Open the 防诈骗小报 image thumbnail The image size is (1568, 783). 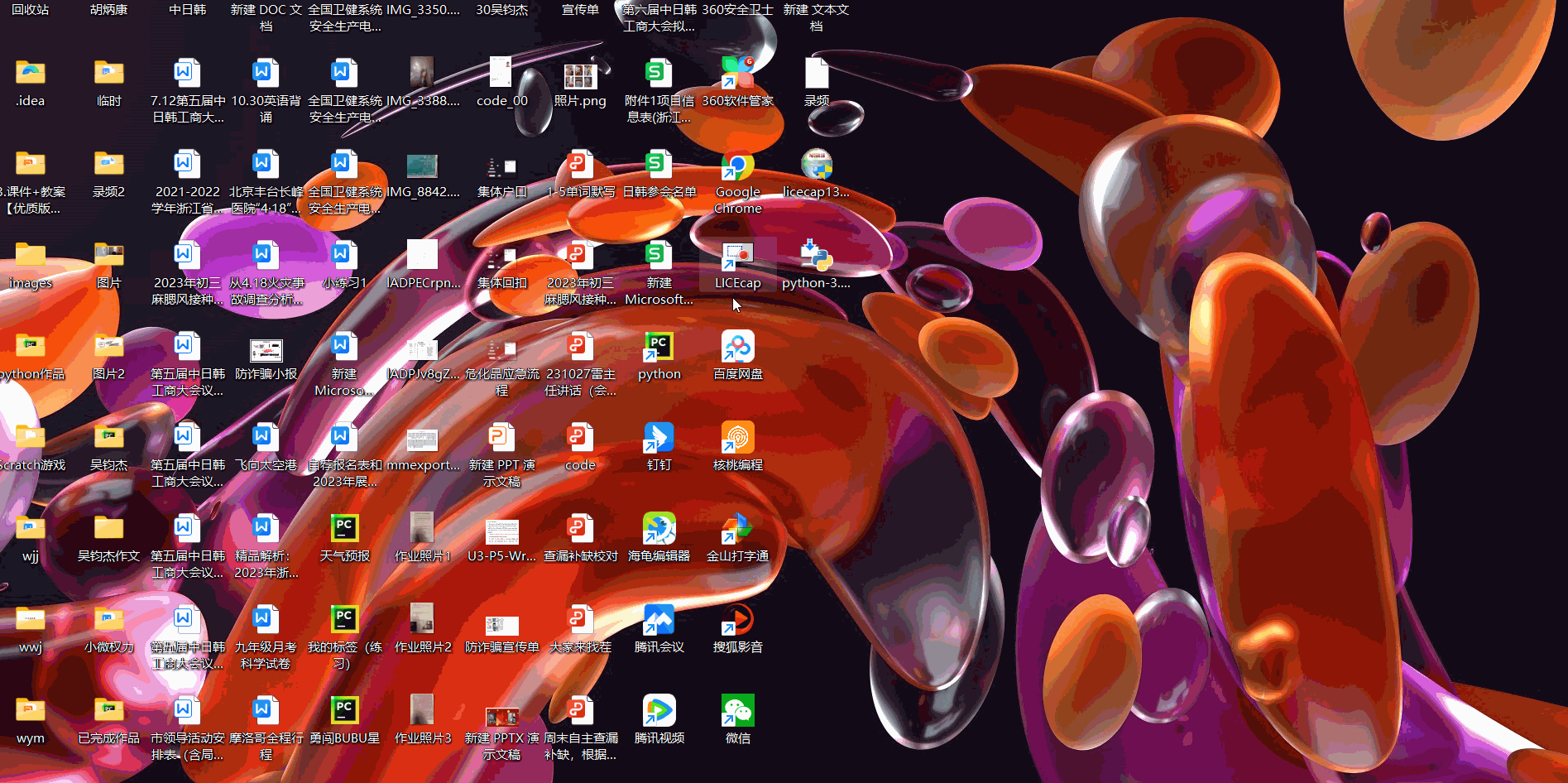pyautogui.click(x=266, y=350)
